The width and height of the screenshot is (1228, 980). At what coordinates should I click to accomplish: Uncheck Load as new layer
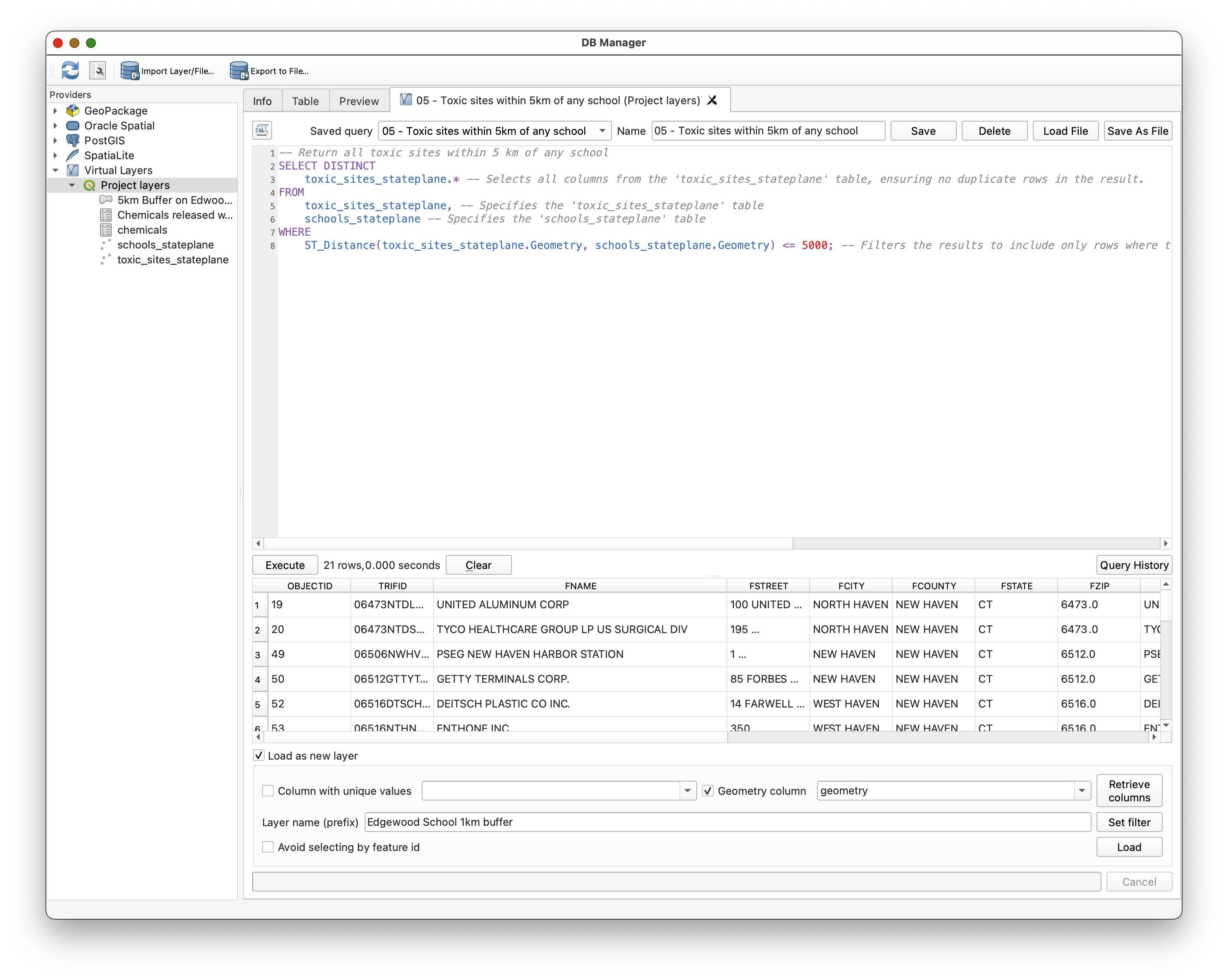click(259, 755)
